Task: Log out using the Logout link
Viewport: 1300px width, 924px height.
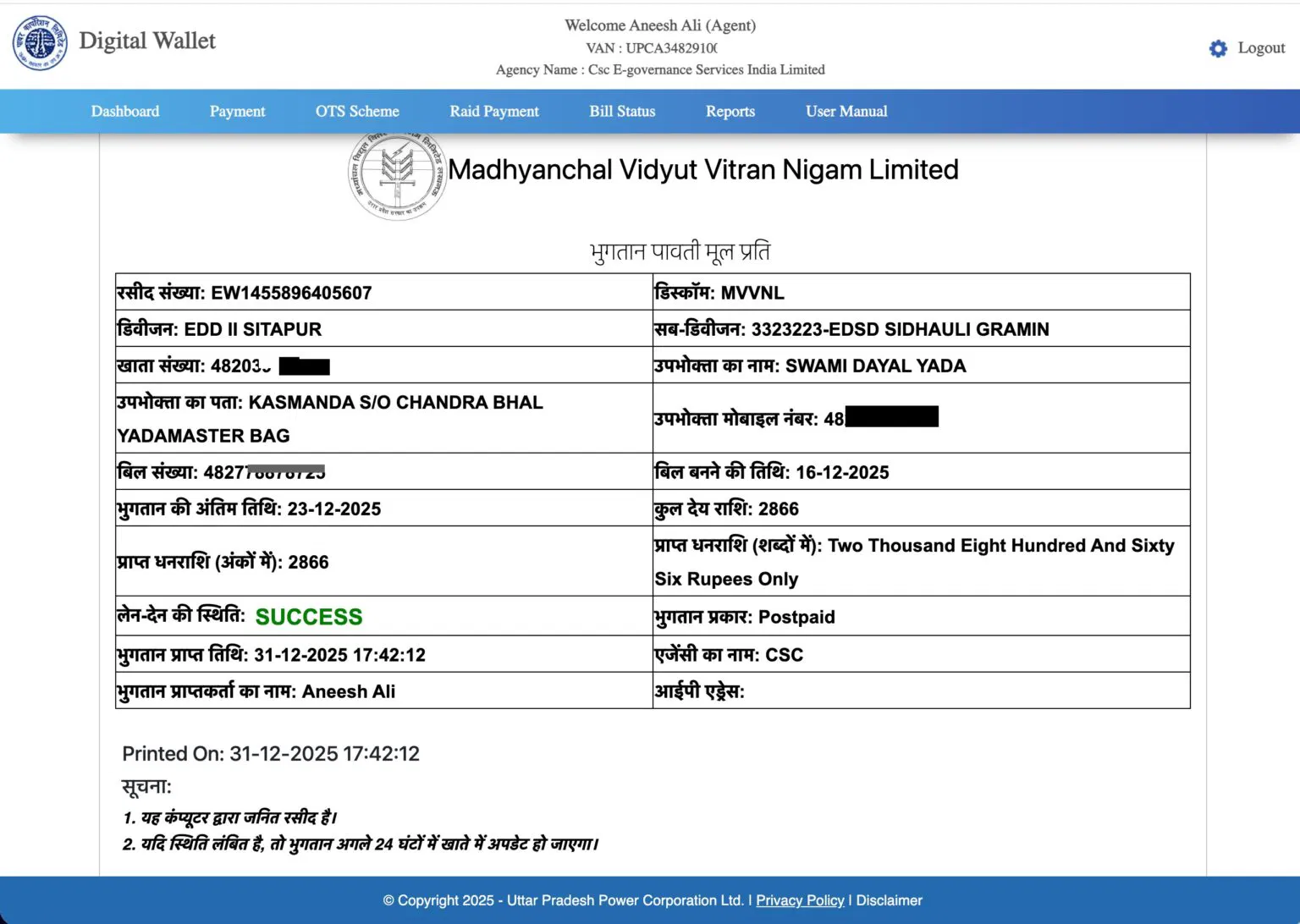Action: click(x=1260, y=48)
